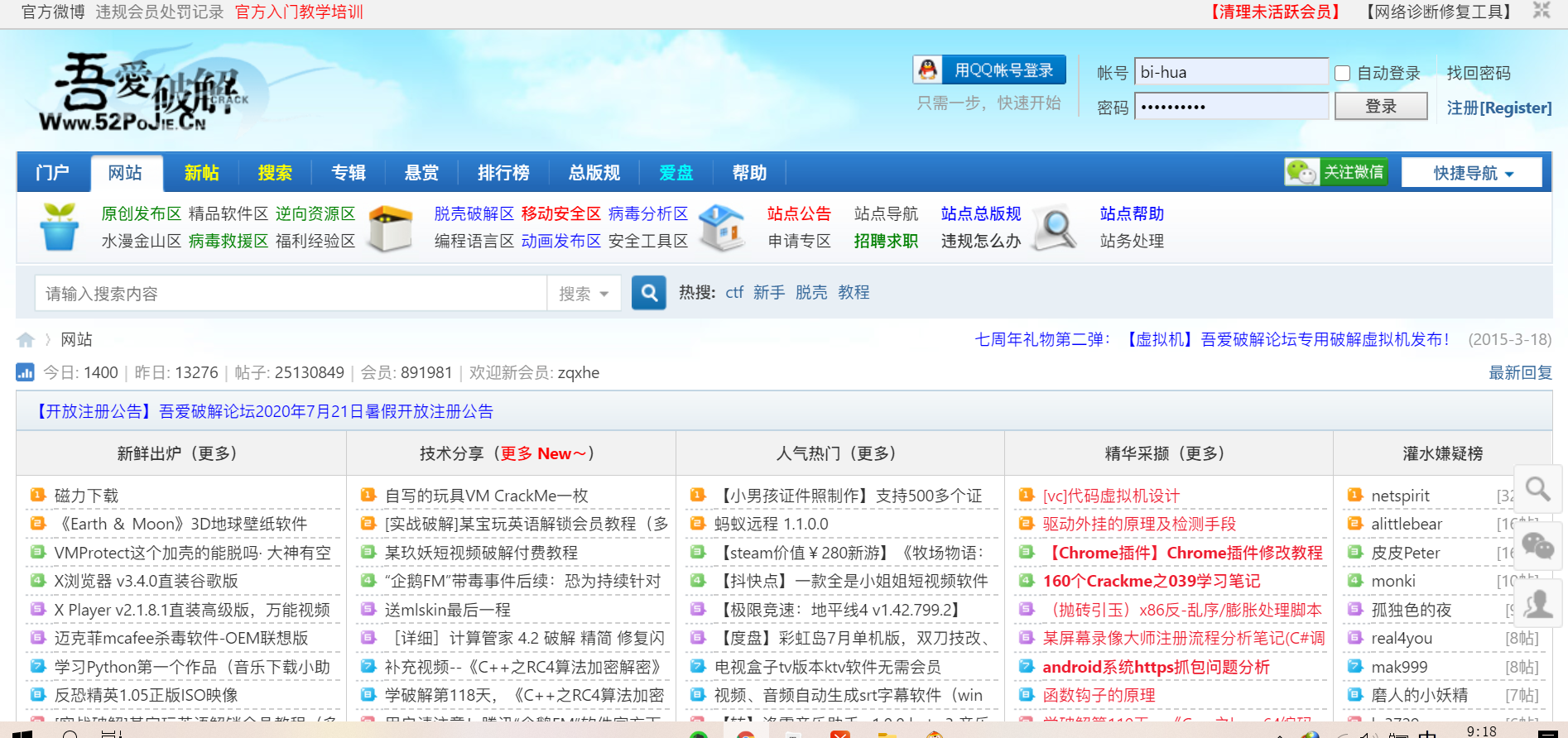Open the 悬赏 nav tab
The image size is (1568, 738).
pos(421,173)
